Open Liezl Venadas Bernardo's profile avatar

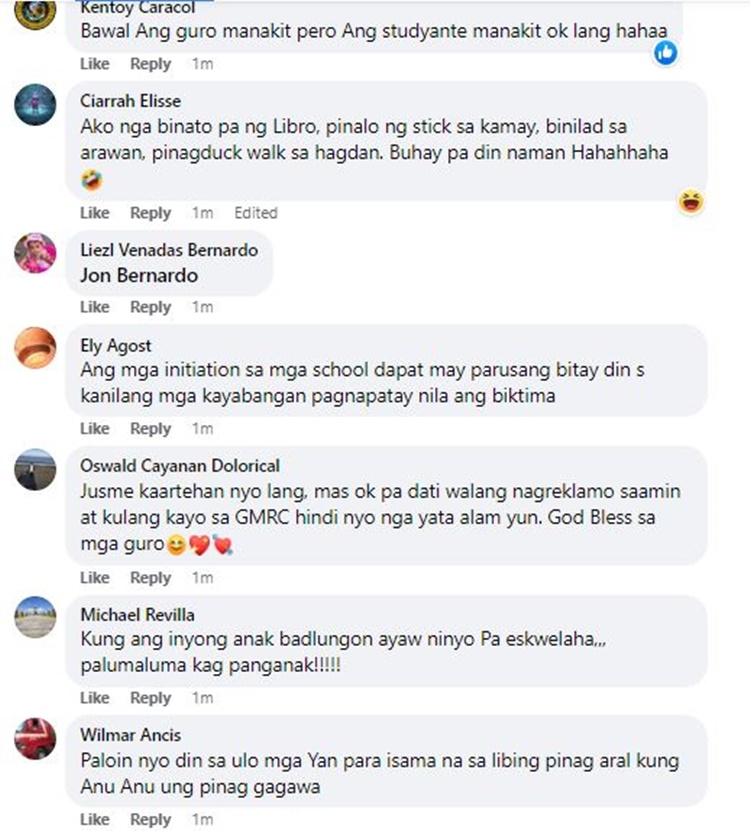coord(35,253)
